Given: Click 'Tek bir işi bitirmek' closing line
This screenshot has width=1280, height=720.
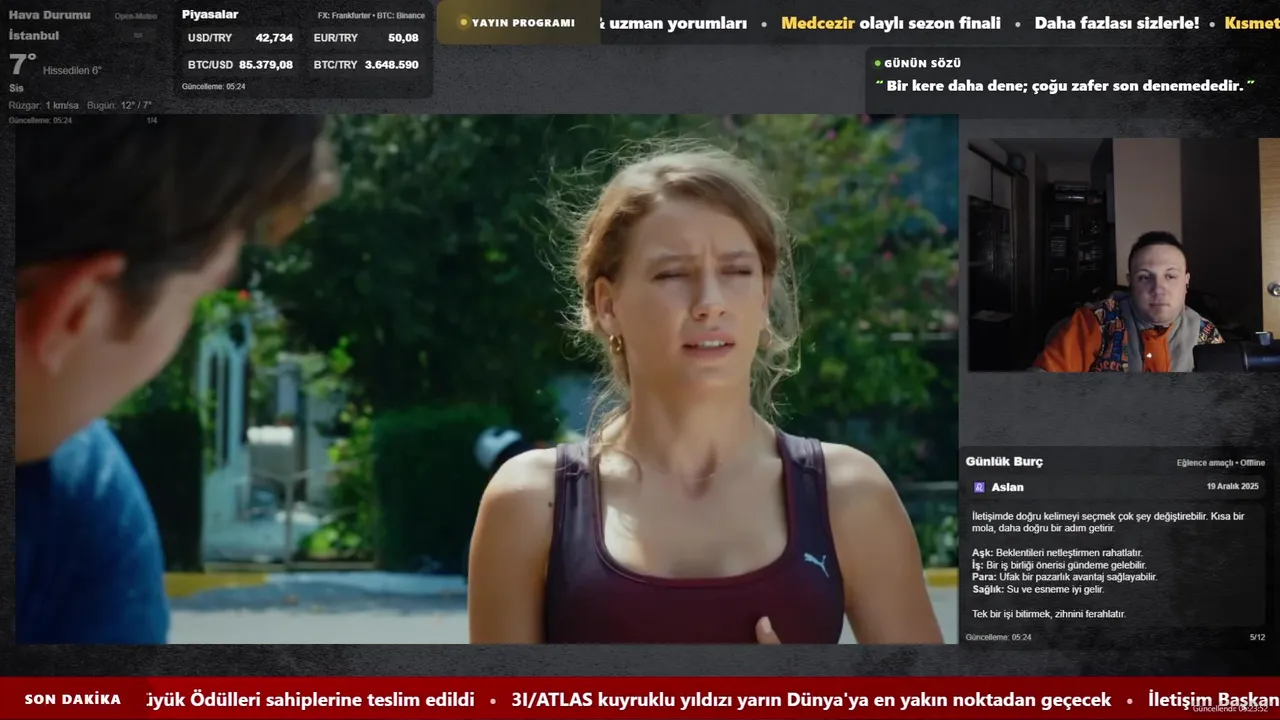Looking at the screenshot, I should (1048, 614).
